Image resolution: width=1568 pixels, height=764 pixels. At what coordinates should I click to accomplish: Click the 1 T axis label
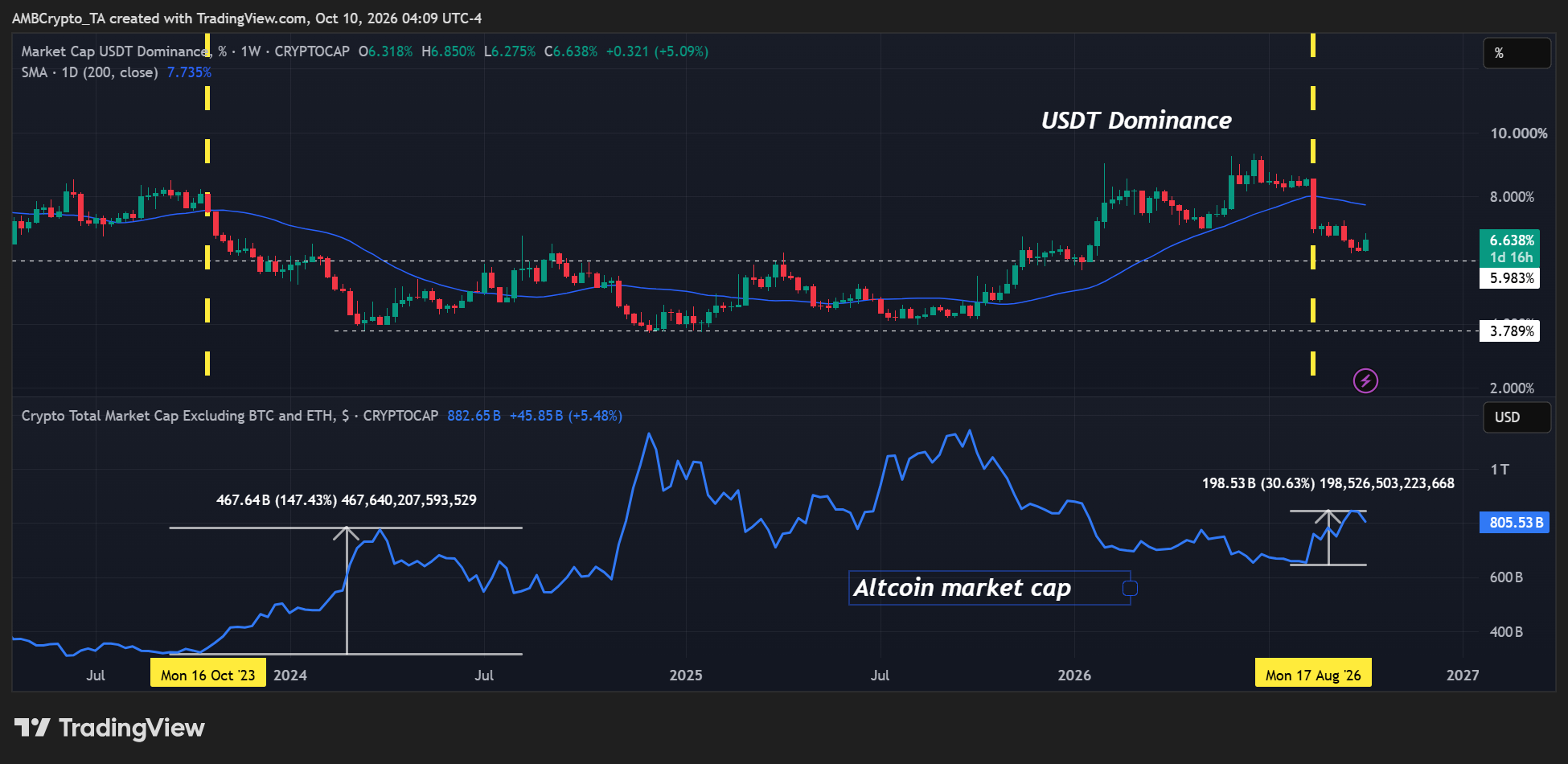[1500, 470]
